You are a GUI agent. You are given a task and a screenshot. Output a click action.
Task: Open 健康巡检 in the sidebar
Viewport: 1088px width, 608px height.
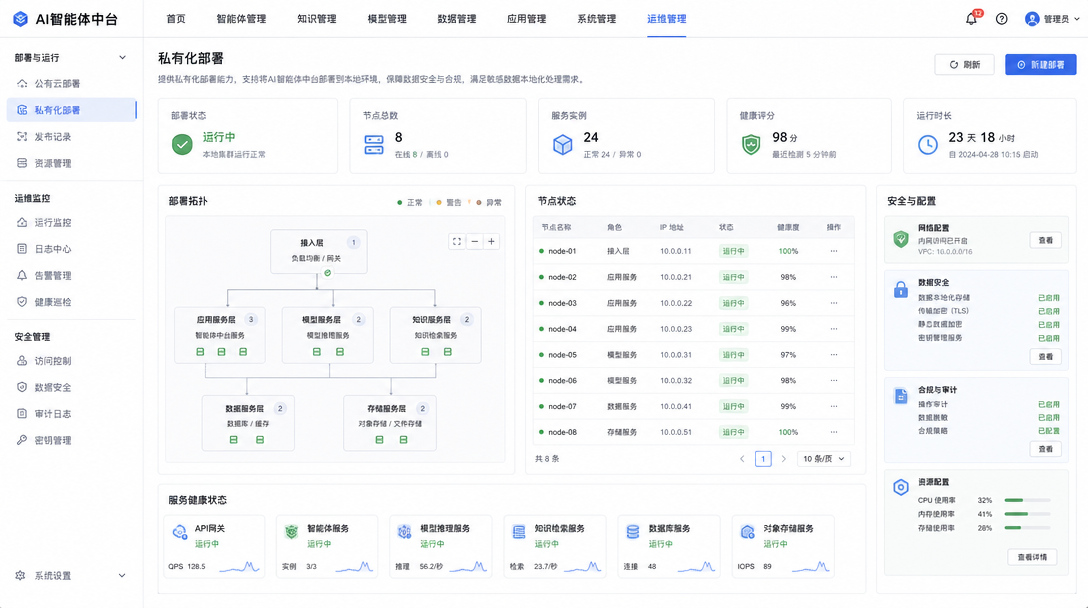(71, 302)
